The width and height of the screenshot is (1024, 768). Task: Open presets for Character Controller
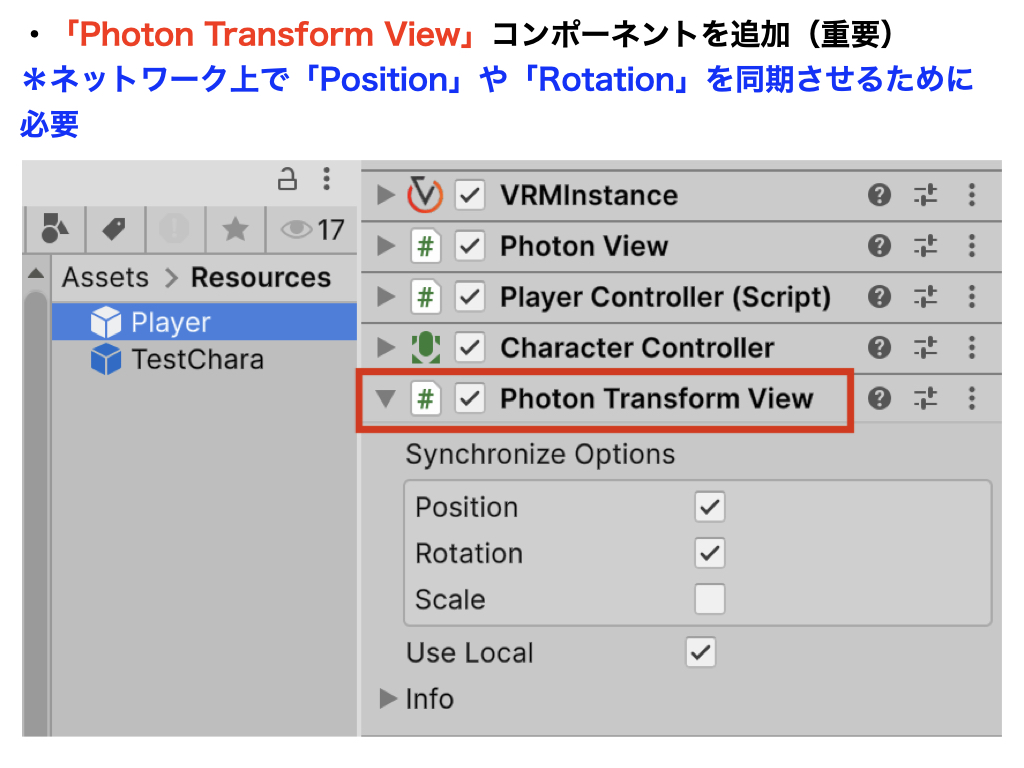[x=925, y=347]
